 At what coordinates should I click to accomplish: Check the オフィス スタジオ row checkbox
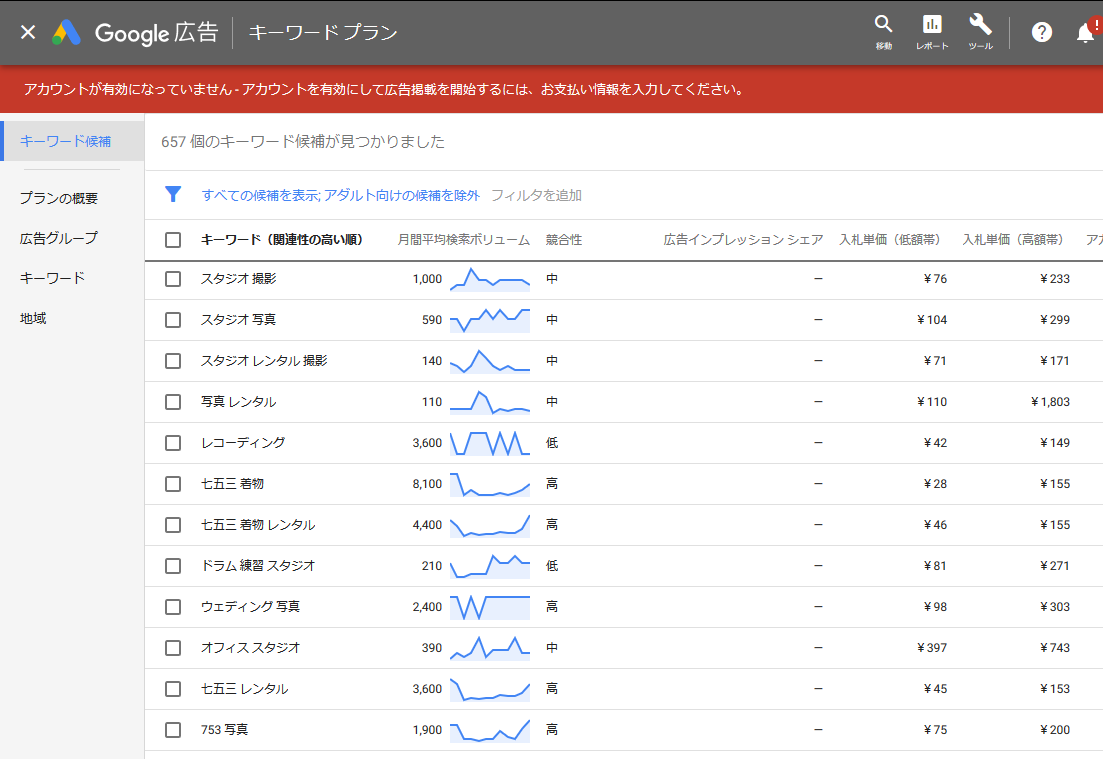pos(173,648)
